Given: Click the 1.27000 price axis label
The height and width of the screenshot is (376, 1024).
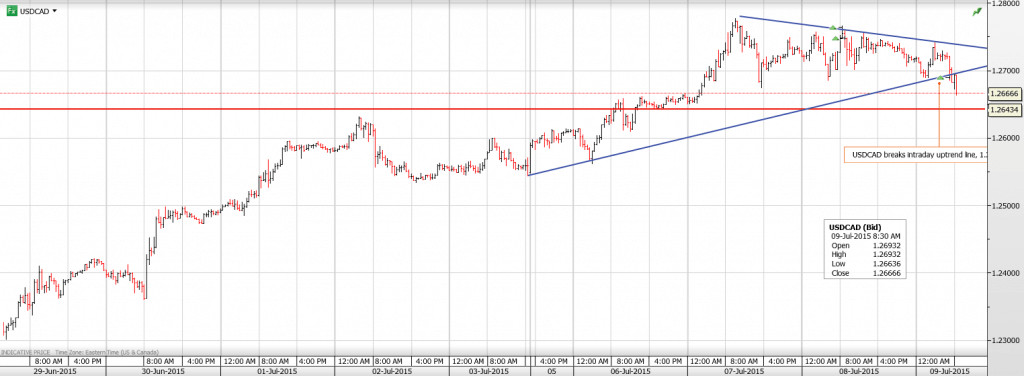Looking at the screenshot, I should coord(1006,70).
